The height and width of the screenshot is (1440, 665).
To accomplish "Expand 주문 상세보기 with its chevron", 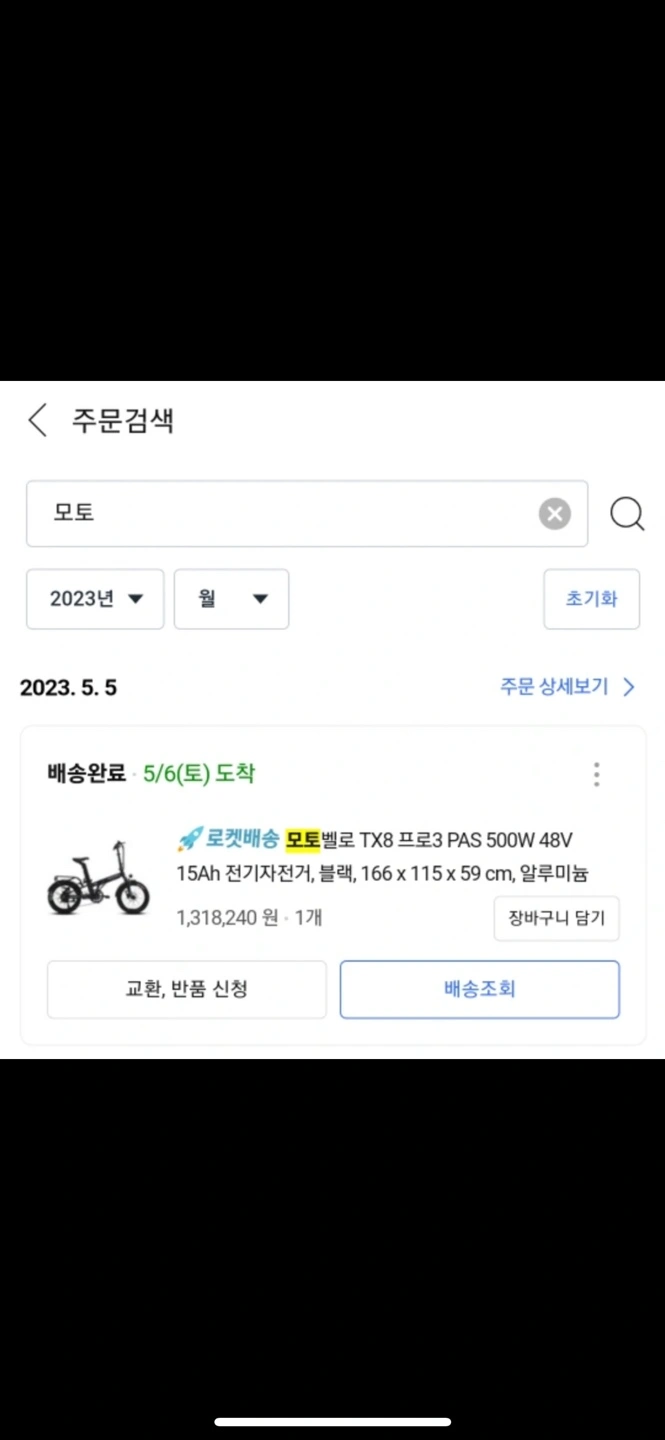I will pos(565,687).
